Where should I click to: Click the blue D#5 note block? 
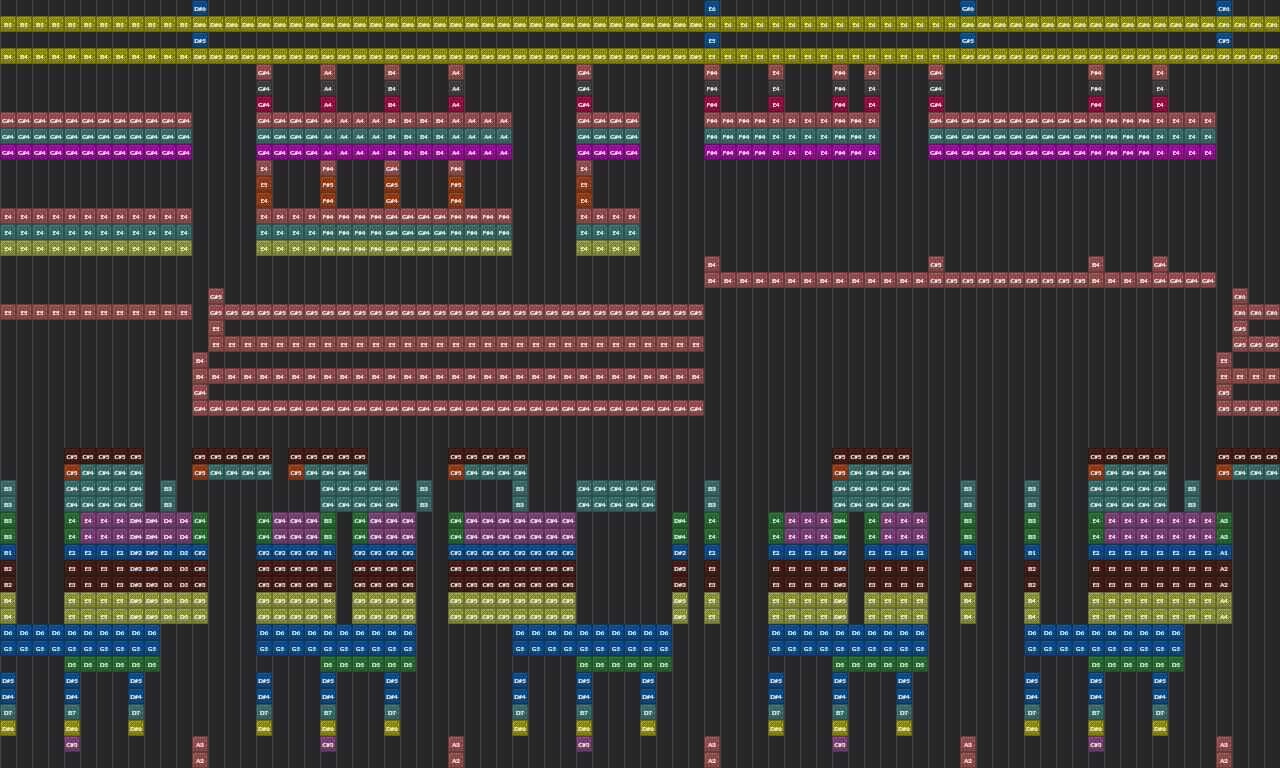[x=200, y=40]
